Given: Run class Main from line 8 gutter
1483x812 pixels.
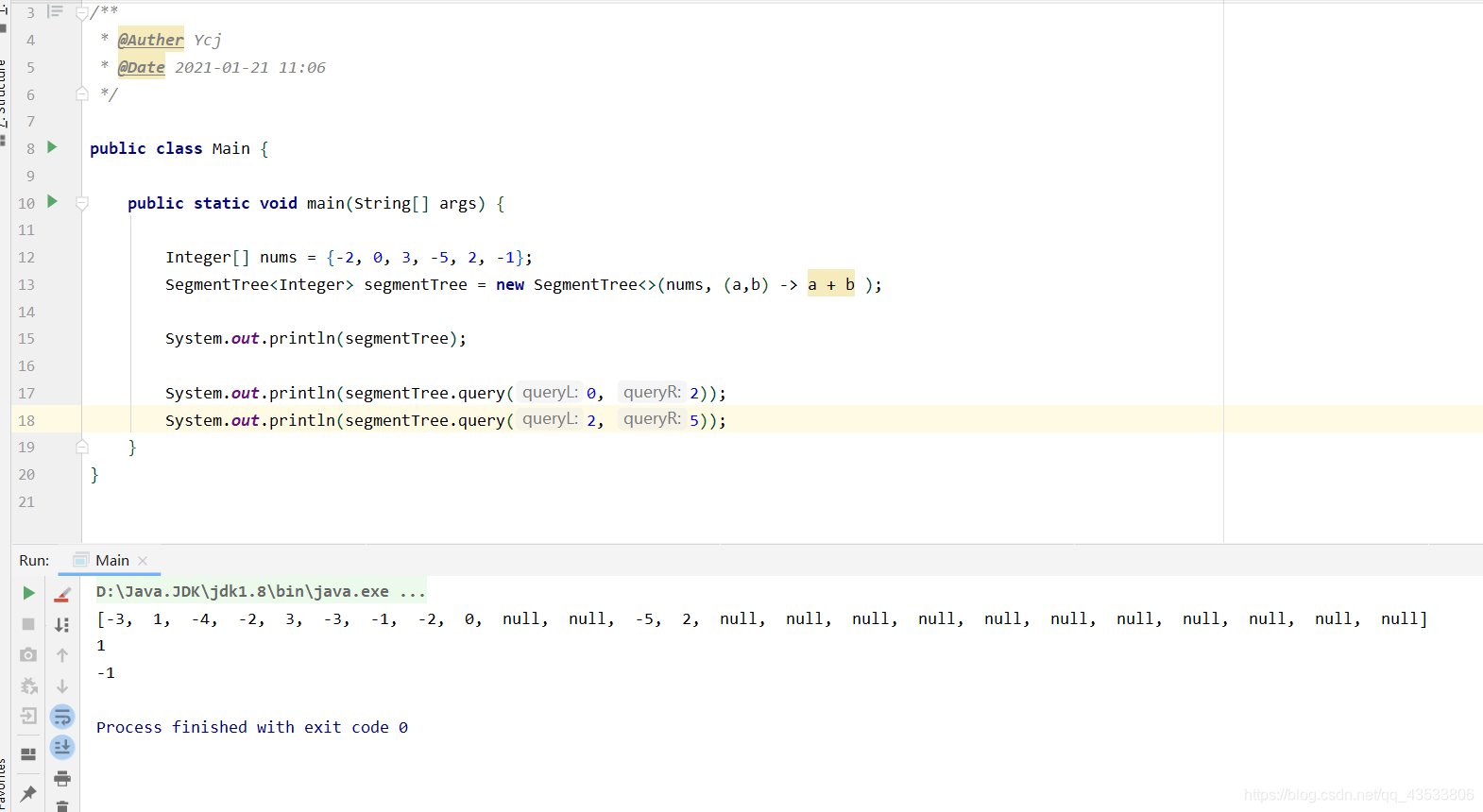Looking at the screenshot, I should 52,147.
